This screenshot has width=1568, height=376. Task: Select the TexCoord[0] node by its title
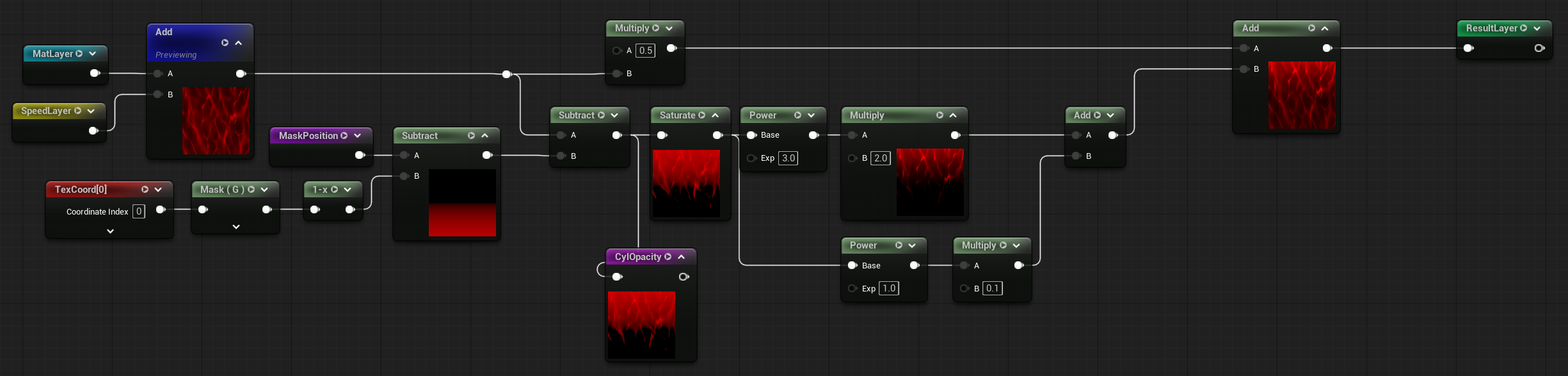(81, 190)
